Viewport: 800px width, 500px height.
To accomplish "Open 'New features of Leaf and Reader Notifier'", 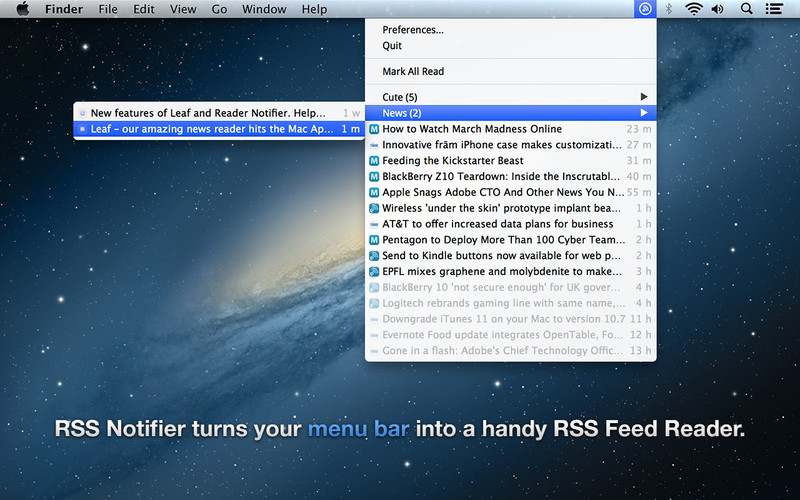I will pos(219,113).
